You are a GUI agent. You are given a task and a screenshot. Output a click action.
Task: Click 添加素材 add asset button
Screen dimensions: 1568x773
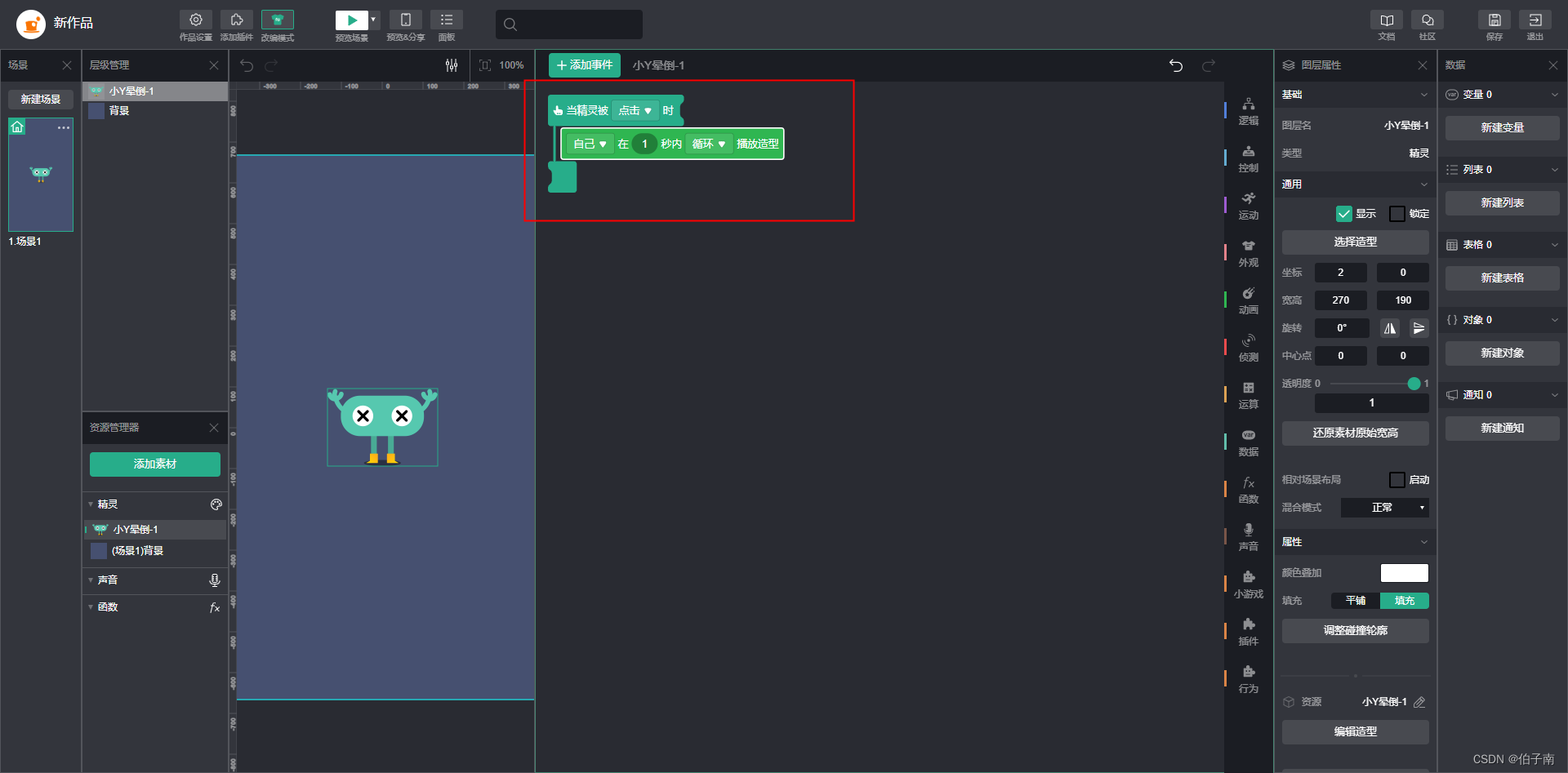pos(155,464)
